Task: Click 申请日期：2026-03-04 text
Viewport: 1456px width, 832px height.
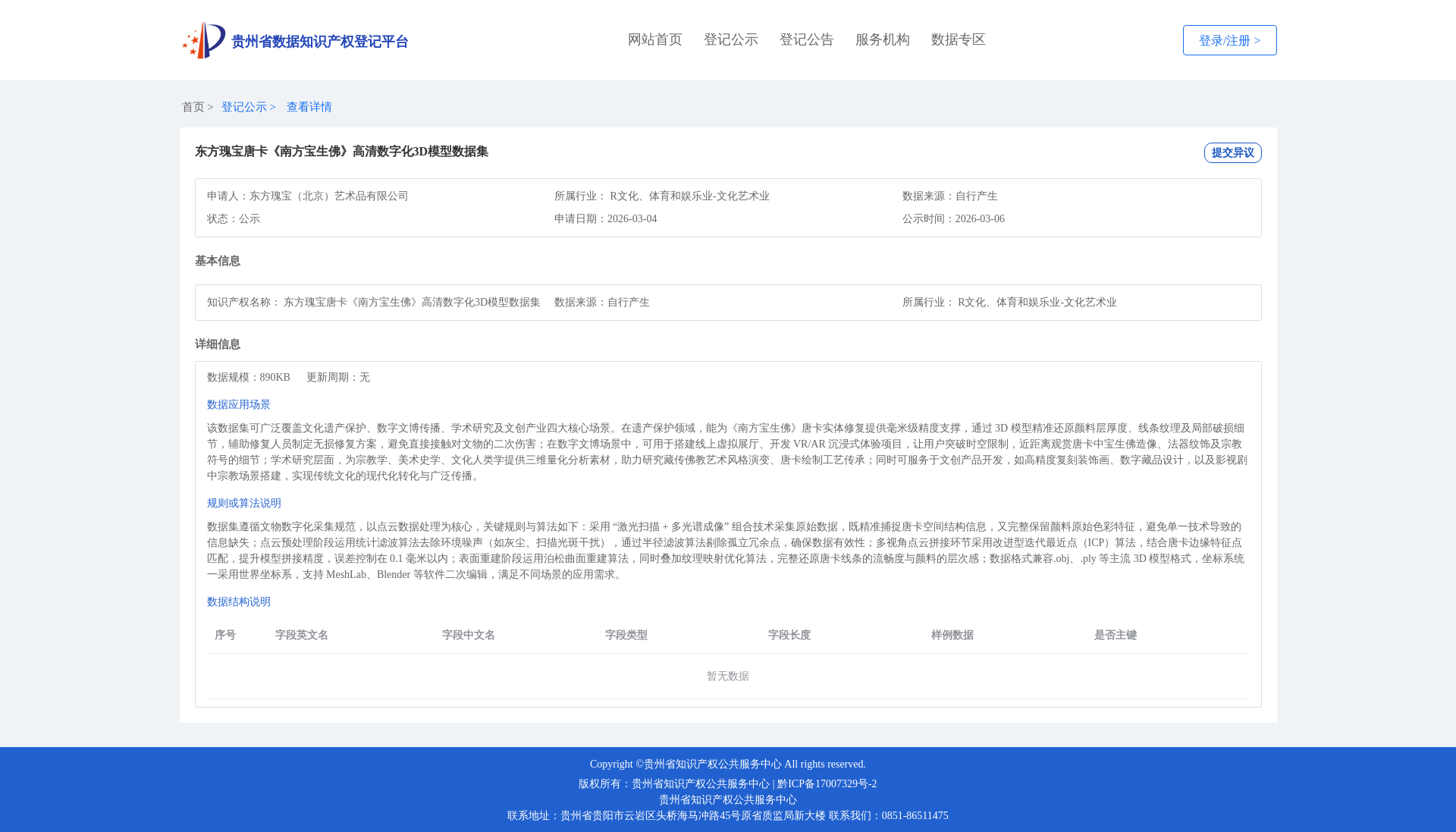Action: (606, 219)
